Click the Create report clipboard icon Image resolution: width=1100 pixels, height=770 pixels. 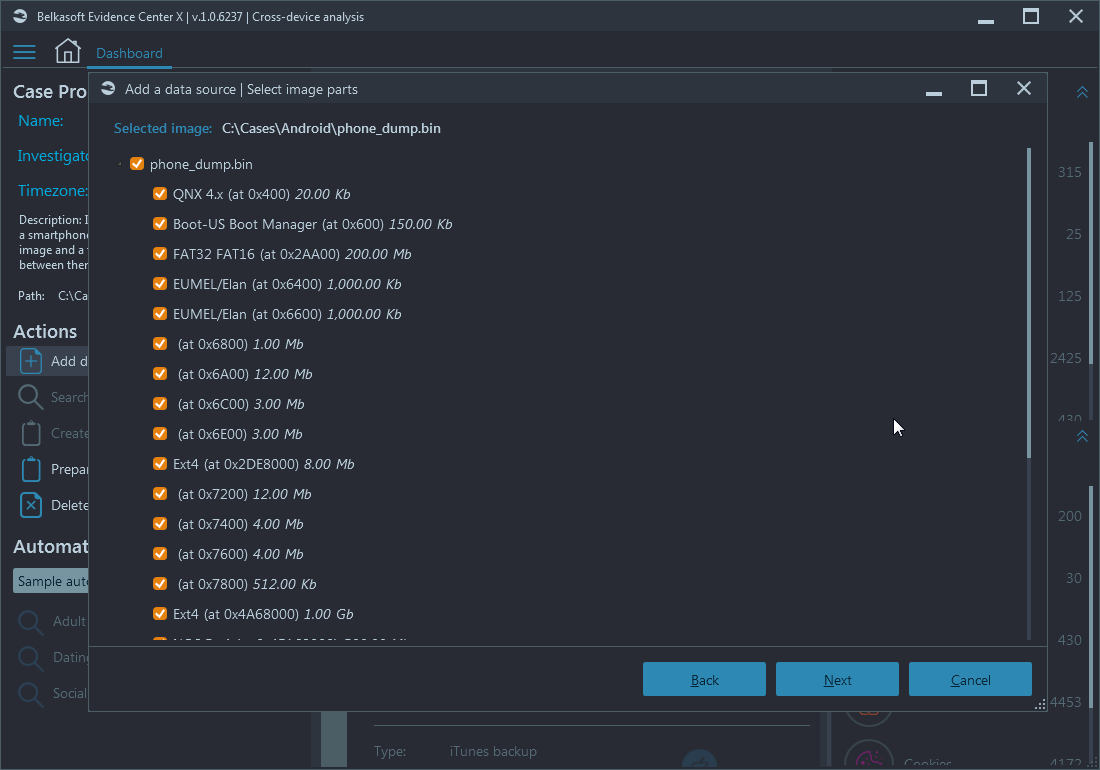(31, 433)
